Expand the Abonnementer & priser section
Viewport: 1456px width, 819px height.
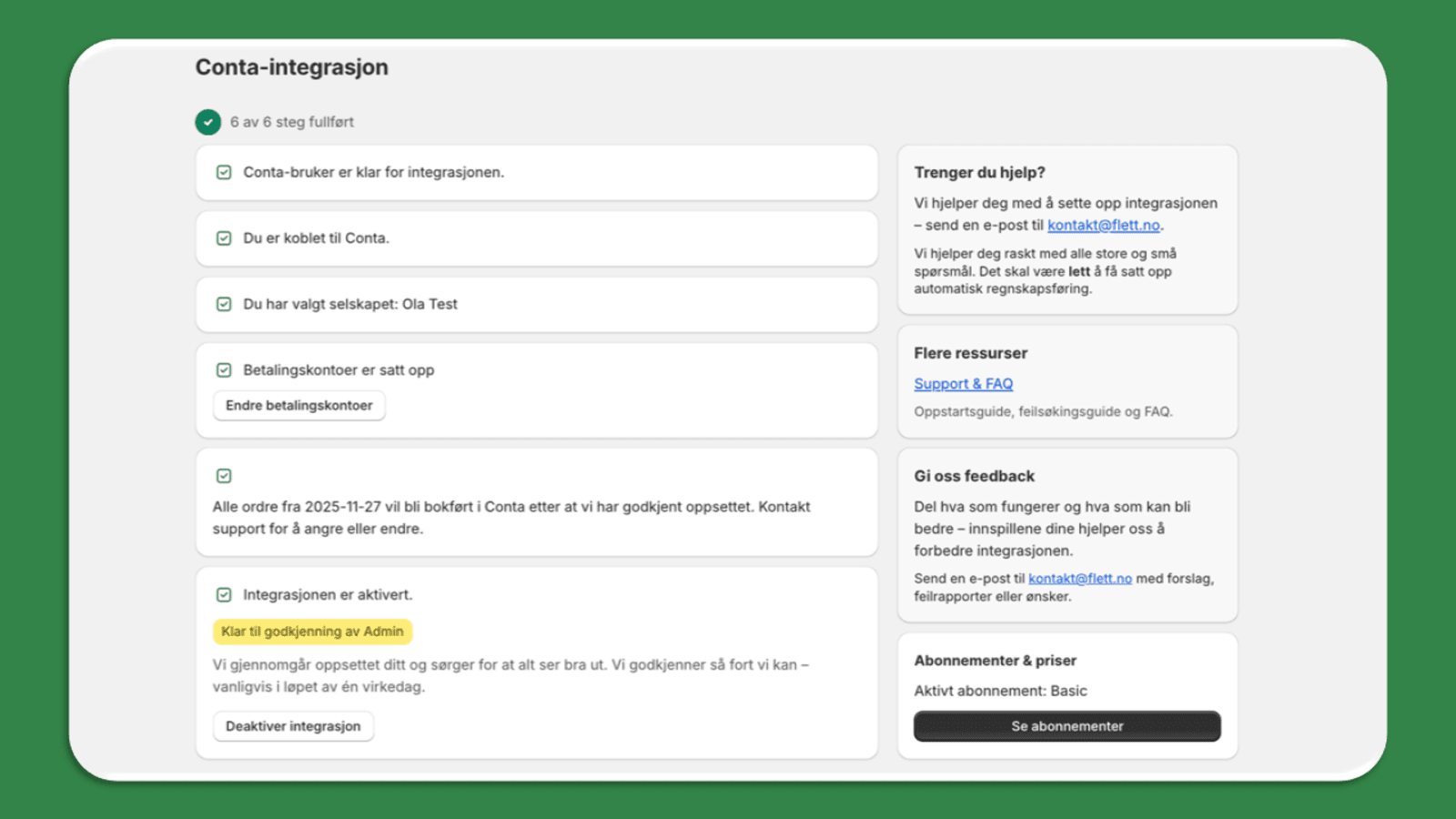coord(1067,693)
